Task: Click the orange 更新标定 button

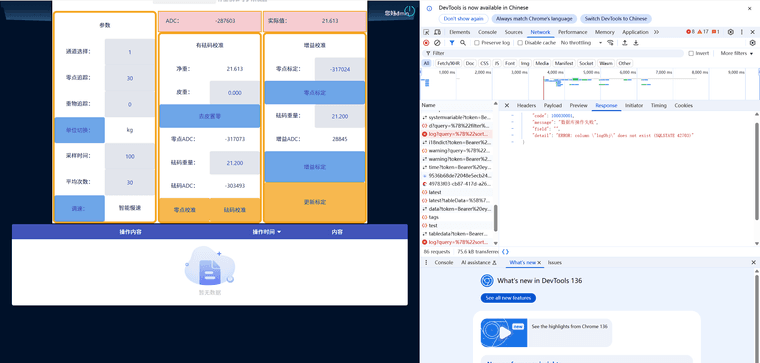Action: (315, 202)
